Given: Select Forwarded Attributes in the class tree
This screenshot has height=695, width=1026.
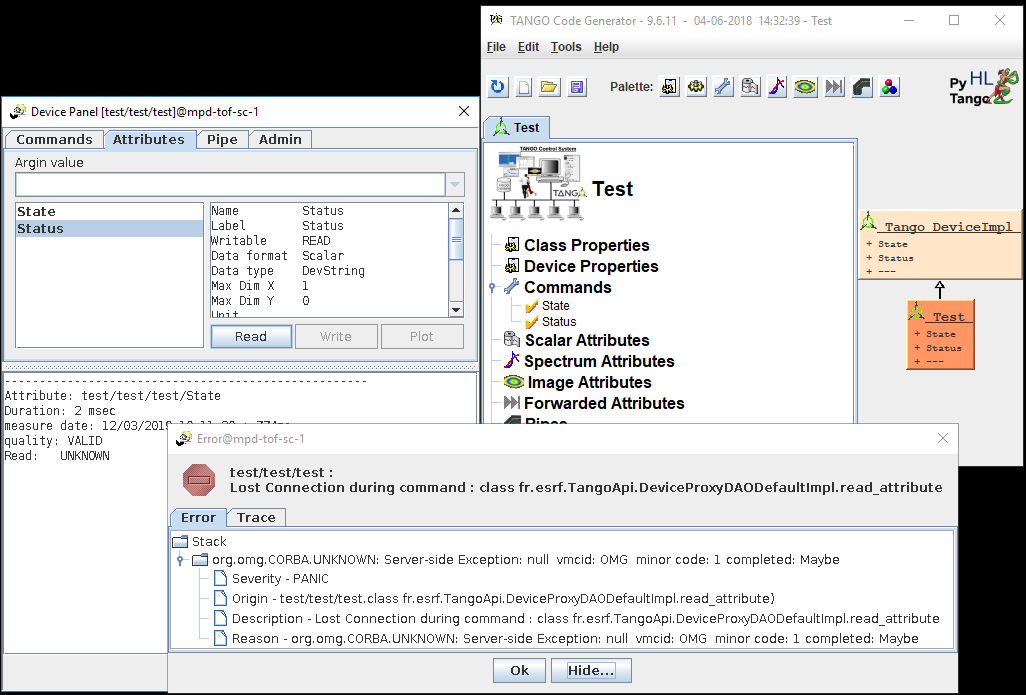Looking at the screenshot, I should click(604, 403).
